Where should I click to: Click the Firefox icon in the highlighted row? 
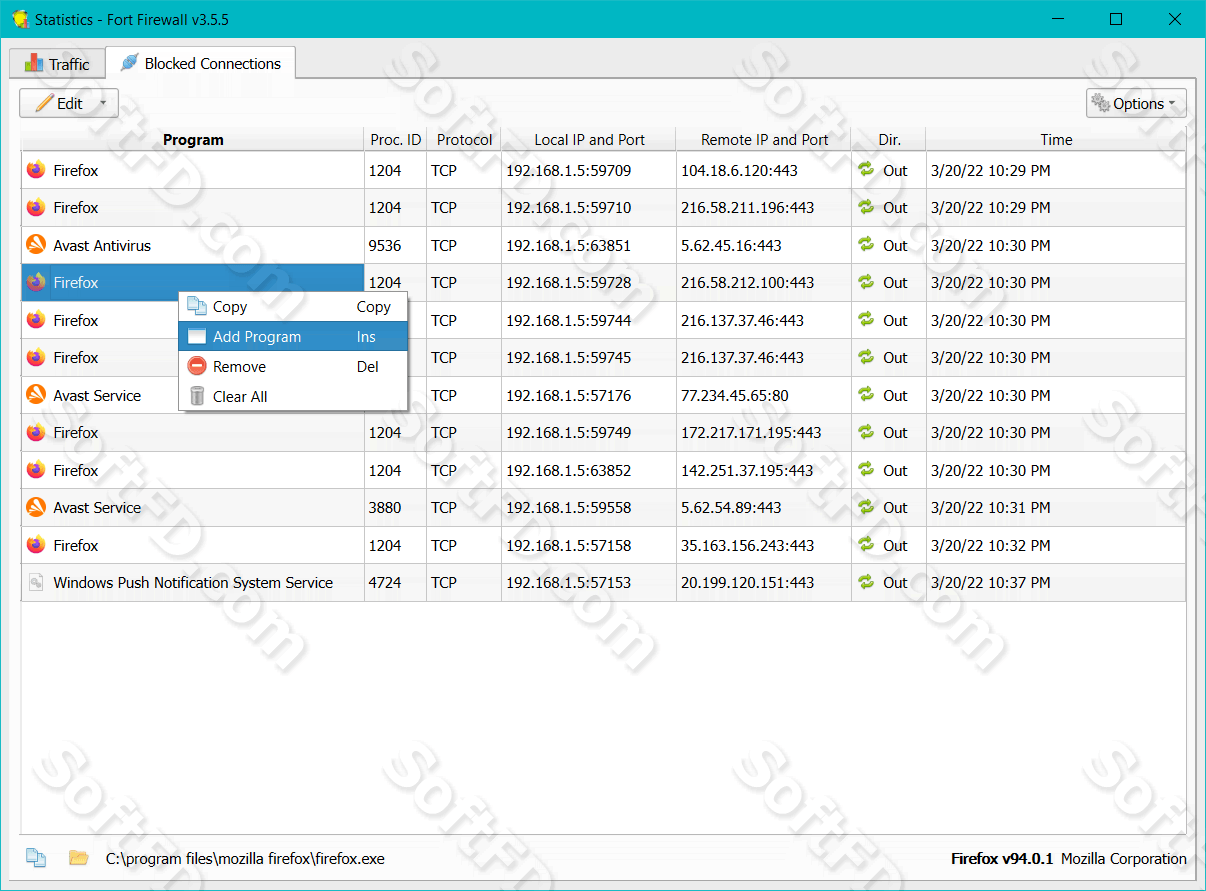click(36, 283)
